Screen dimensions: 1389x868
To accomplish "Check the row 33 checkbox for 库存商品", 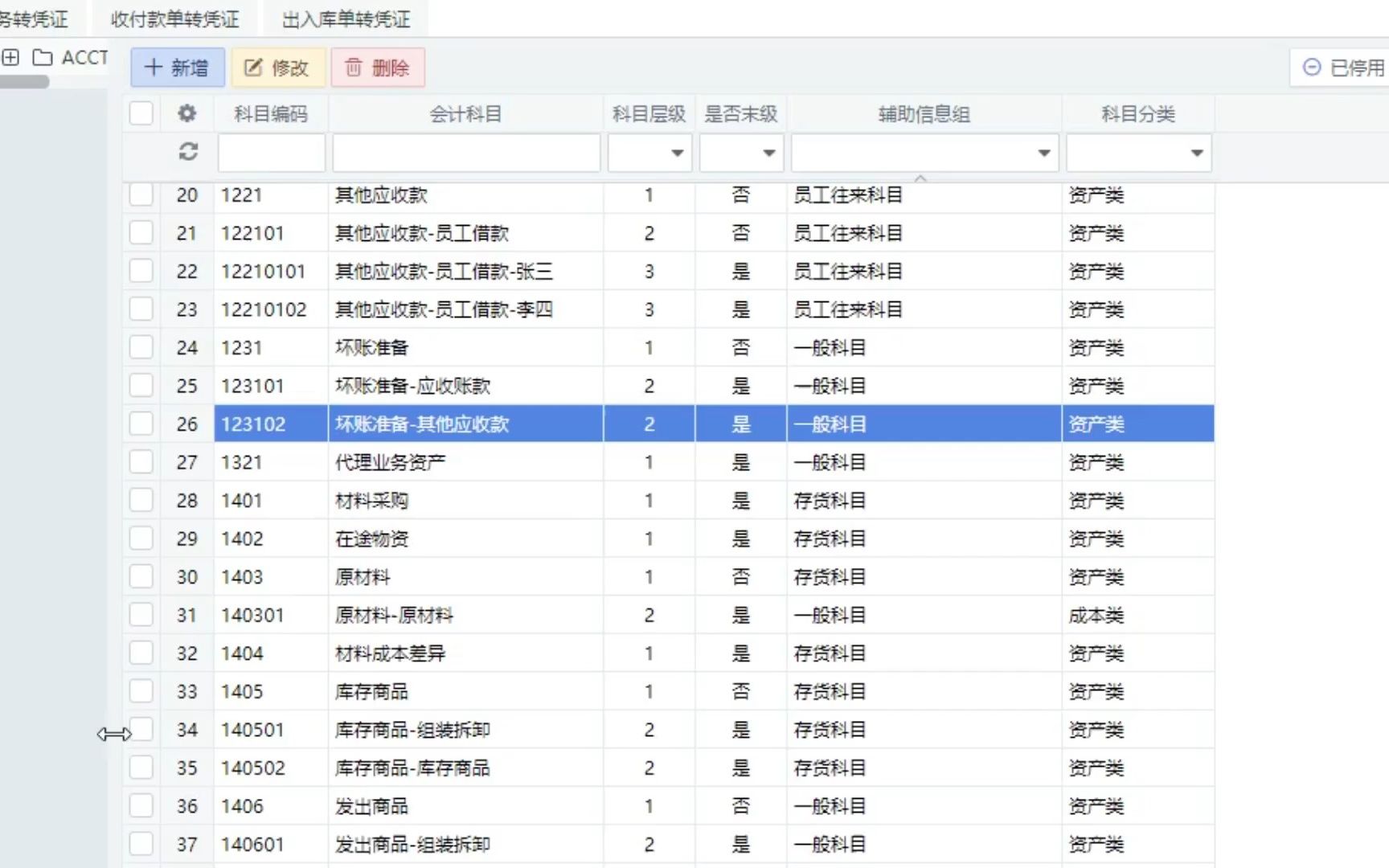I will tap(141, 691).
